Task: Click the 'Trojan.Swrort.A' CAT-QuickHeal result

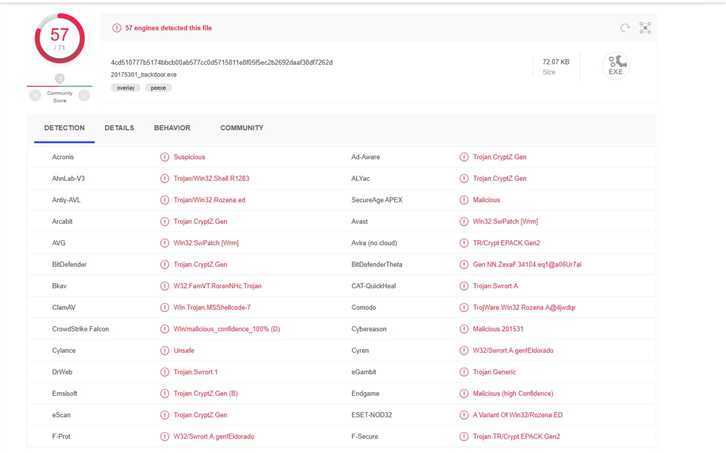Action: click(495, 286)
